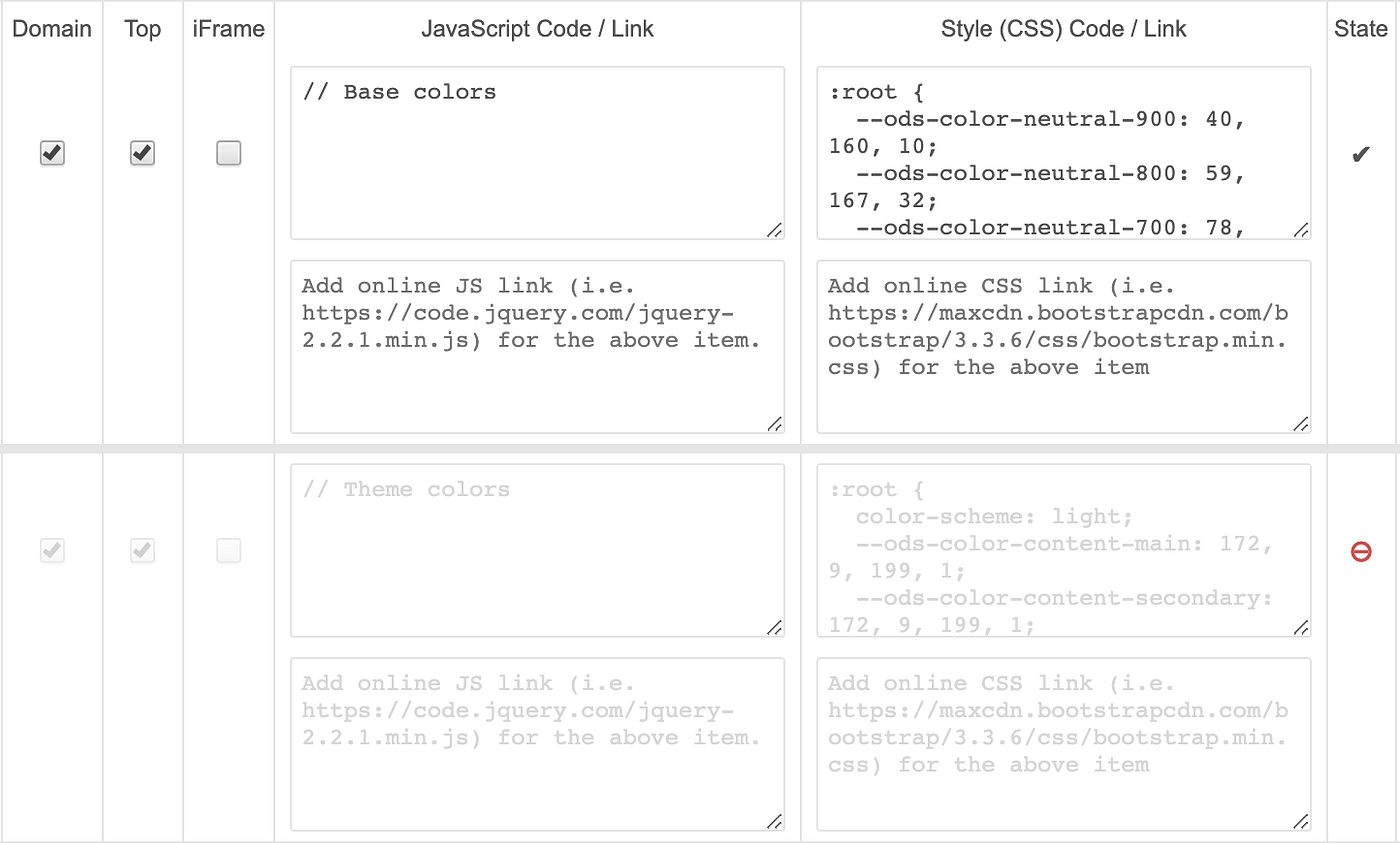Click the resize grip of the Theme colors textarea
The height and width of the screenshot is (843, 1400).
775,627
